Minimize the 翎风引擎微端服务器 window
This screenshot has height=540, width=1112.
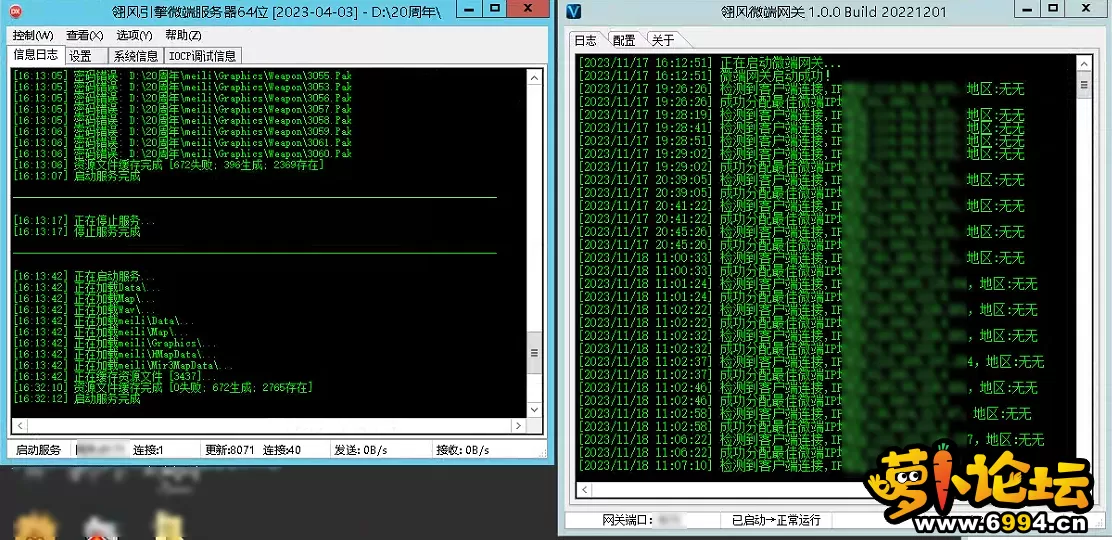tap(467, 9)
